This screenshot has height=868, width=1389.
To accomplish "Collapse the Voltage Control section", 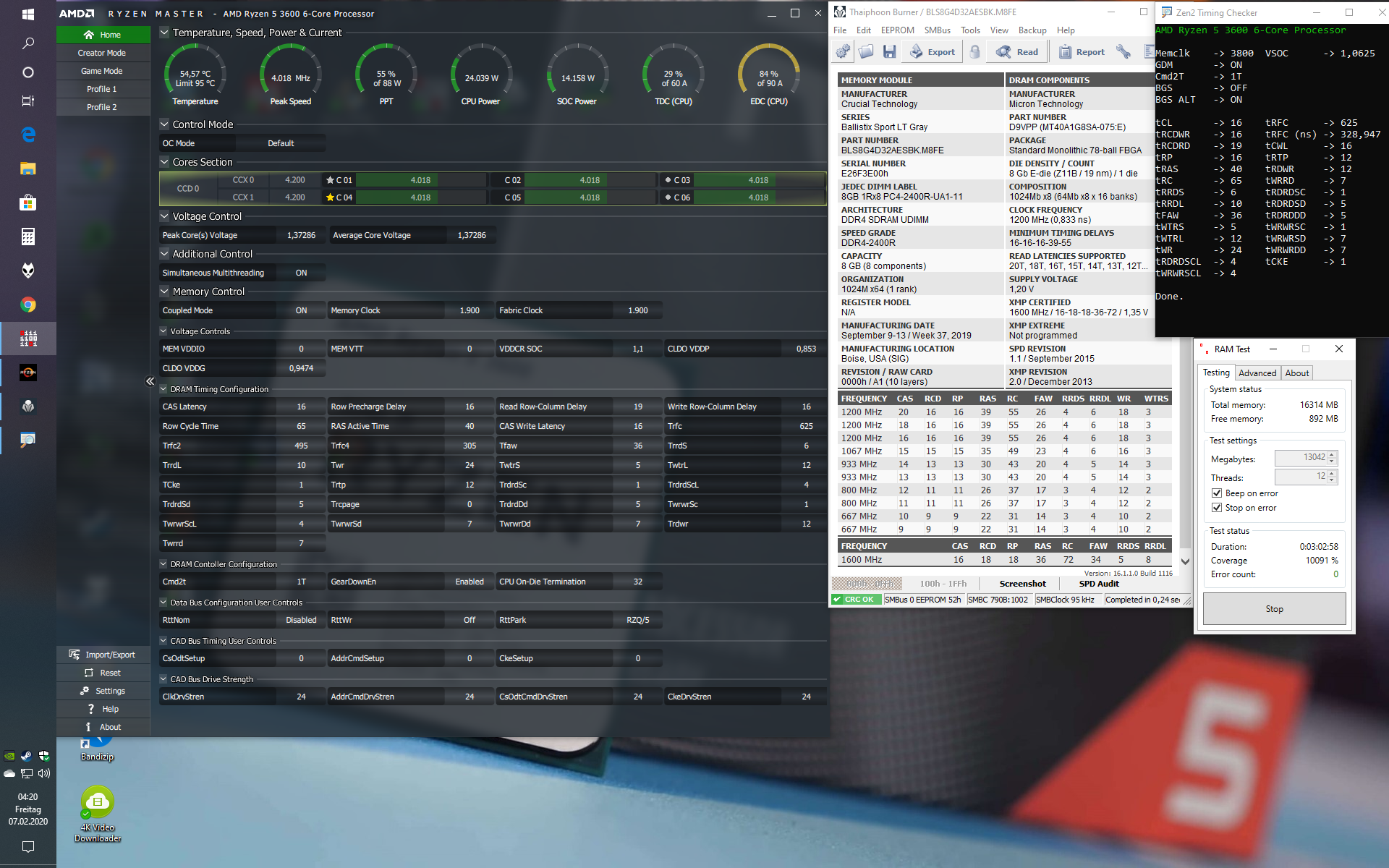I will 164,216.
